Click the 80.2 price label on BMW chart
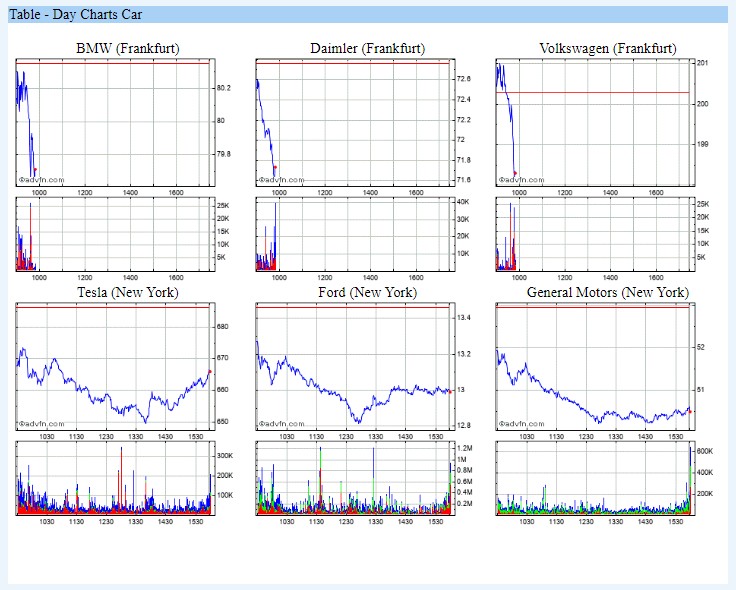Image resolution: width=736 pixels, height=590 pixels. click(x=223, y=88)
